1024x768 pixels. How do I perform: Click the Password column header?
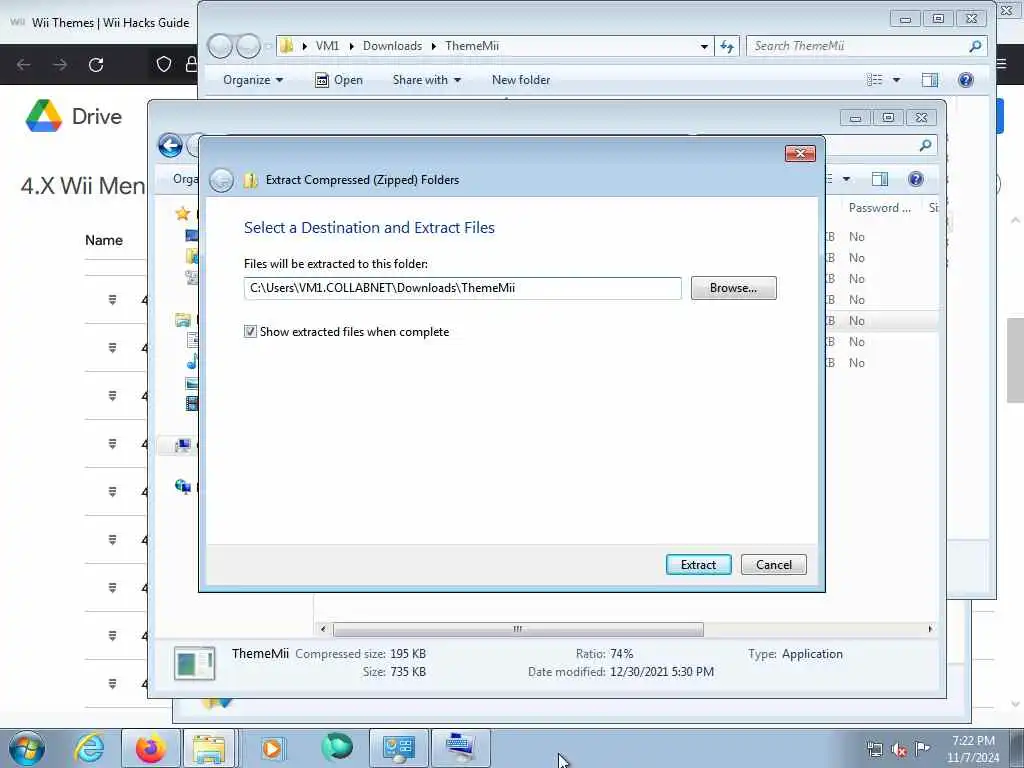click(x=879, y=208)
